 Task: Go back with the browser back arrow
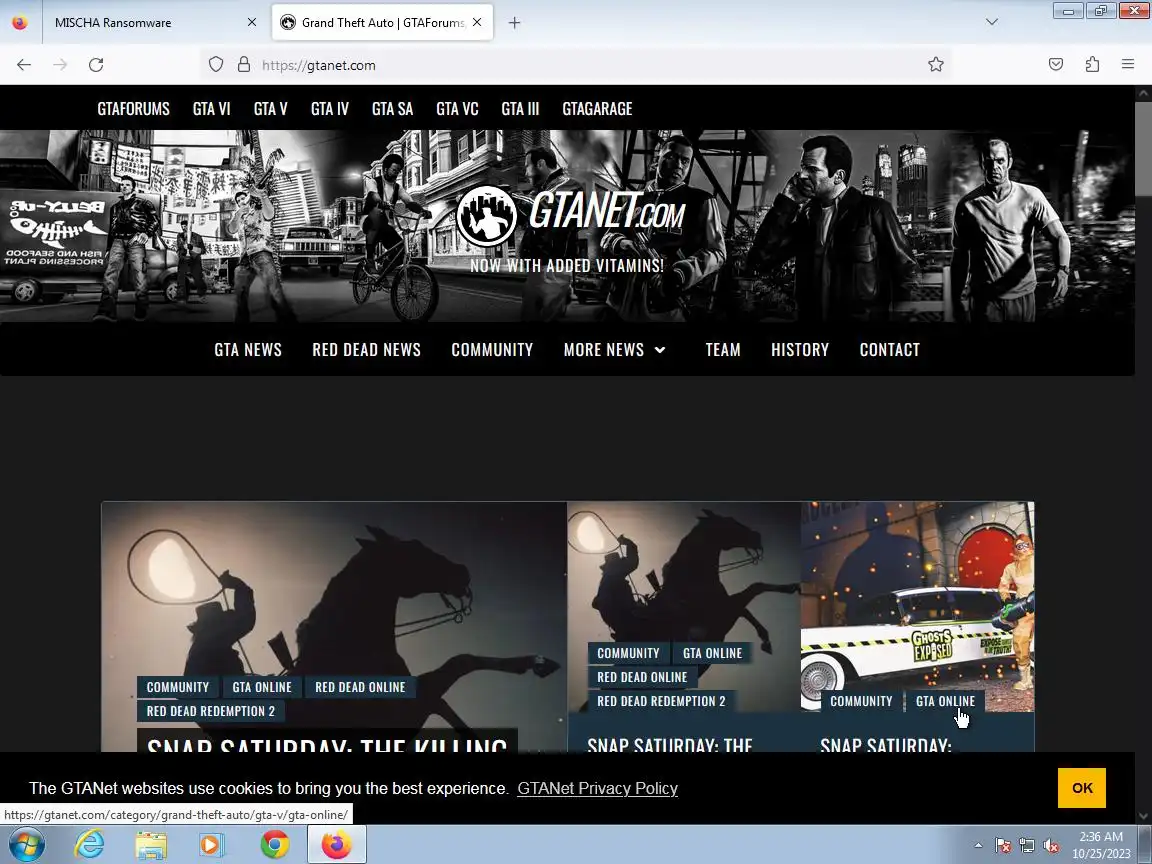[24, 65]
